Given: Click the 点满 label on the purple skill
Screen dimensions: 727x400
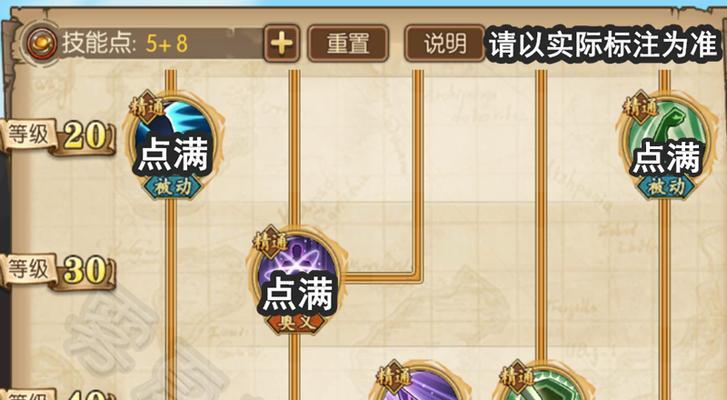Looking at the screenshot, I should point(298,294).
